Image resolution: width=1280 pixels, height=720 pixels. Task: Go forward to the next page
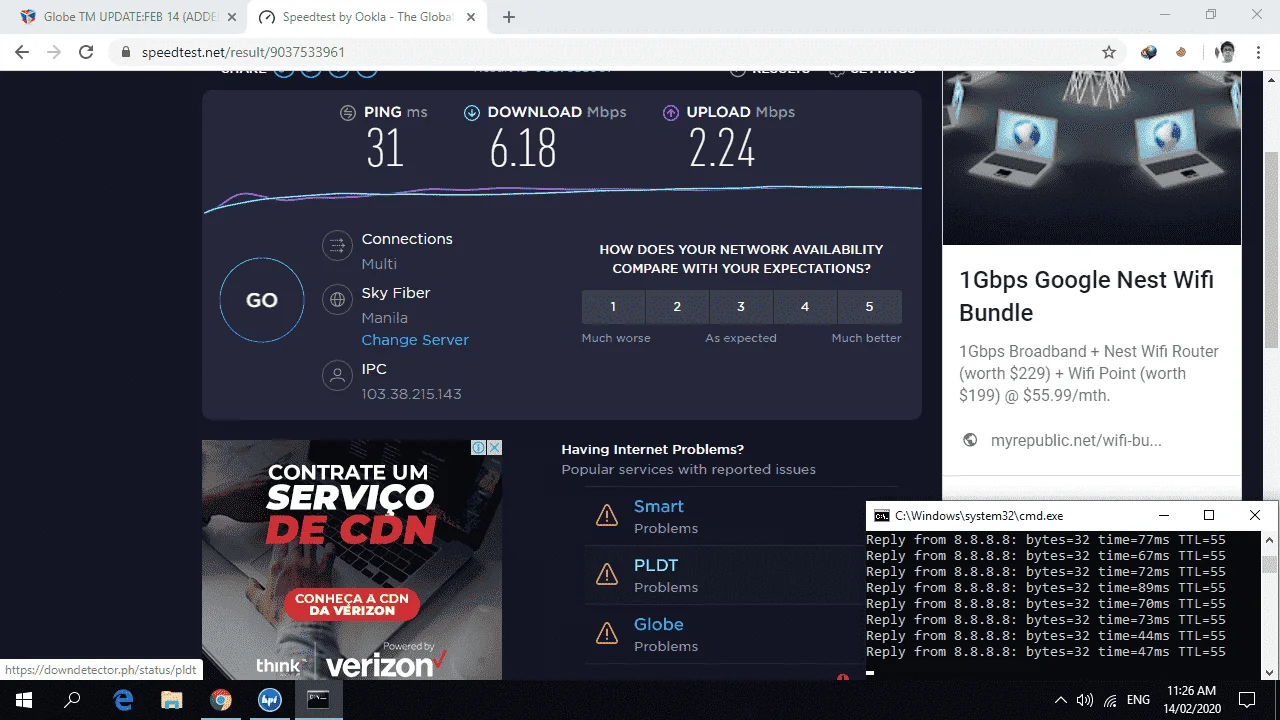click(x=54, y=52)
